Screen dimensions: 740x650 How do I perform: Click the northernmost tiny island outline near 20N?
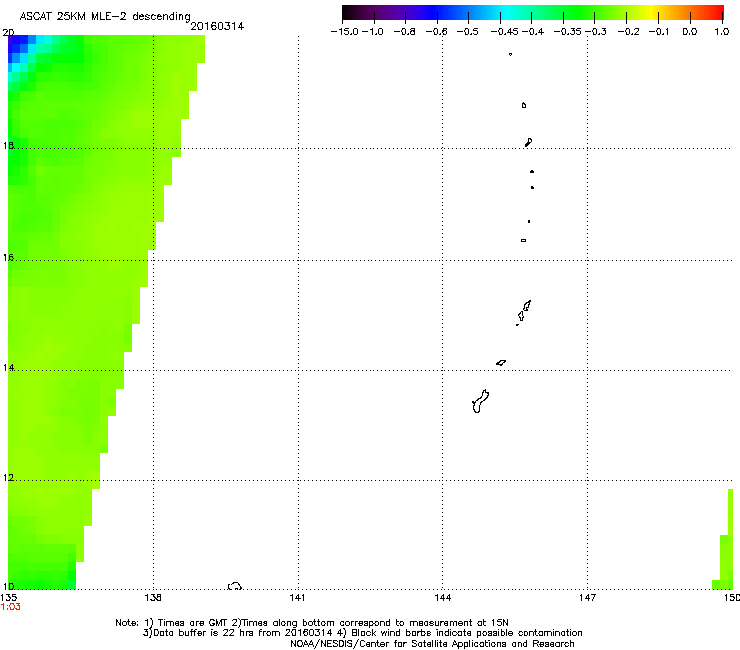pyautogui.click(x=510, y=54)
